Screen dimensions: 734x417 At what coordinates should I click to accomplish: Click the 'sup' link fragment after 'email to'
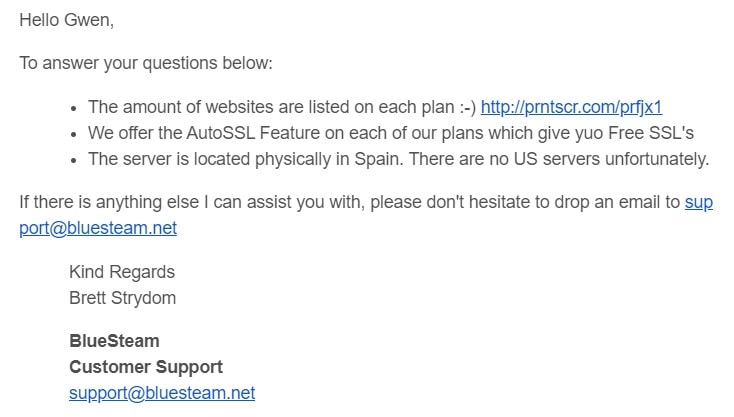coord(699,202)
